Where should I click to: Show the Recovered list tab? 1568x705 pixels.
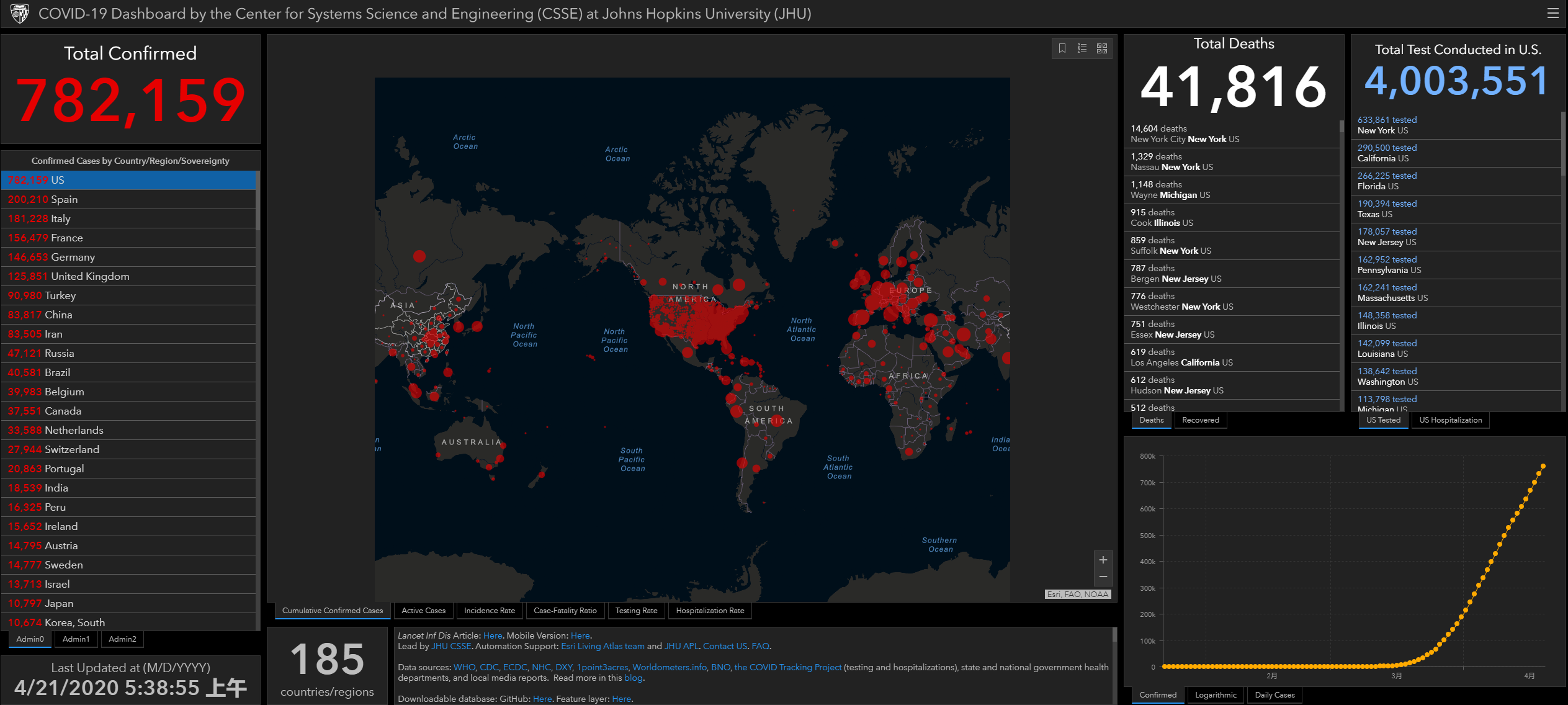1200,420
